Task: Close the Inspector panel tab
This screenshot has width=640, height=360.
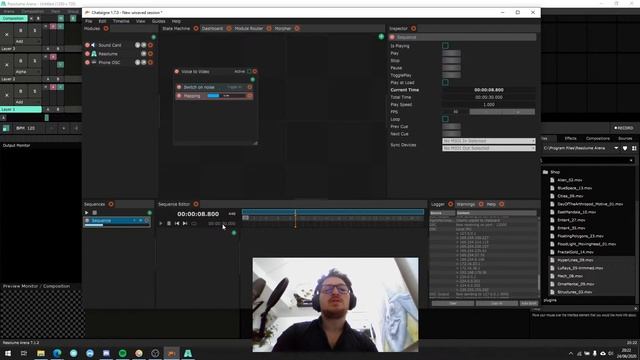Action: [x=413, y=29]
